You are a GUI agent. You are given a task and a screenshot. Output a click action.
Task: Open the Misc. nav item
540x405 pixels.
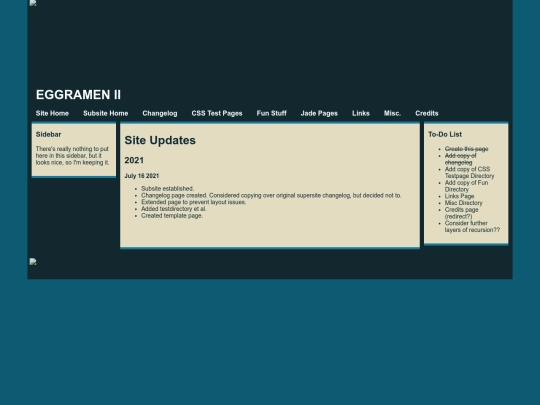[392, 113]
